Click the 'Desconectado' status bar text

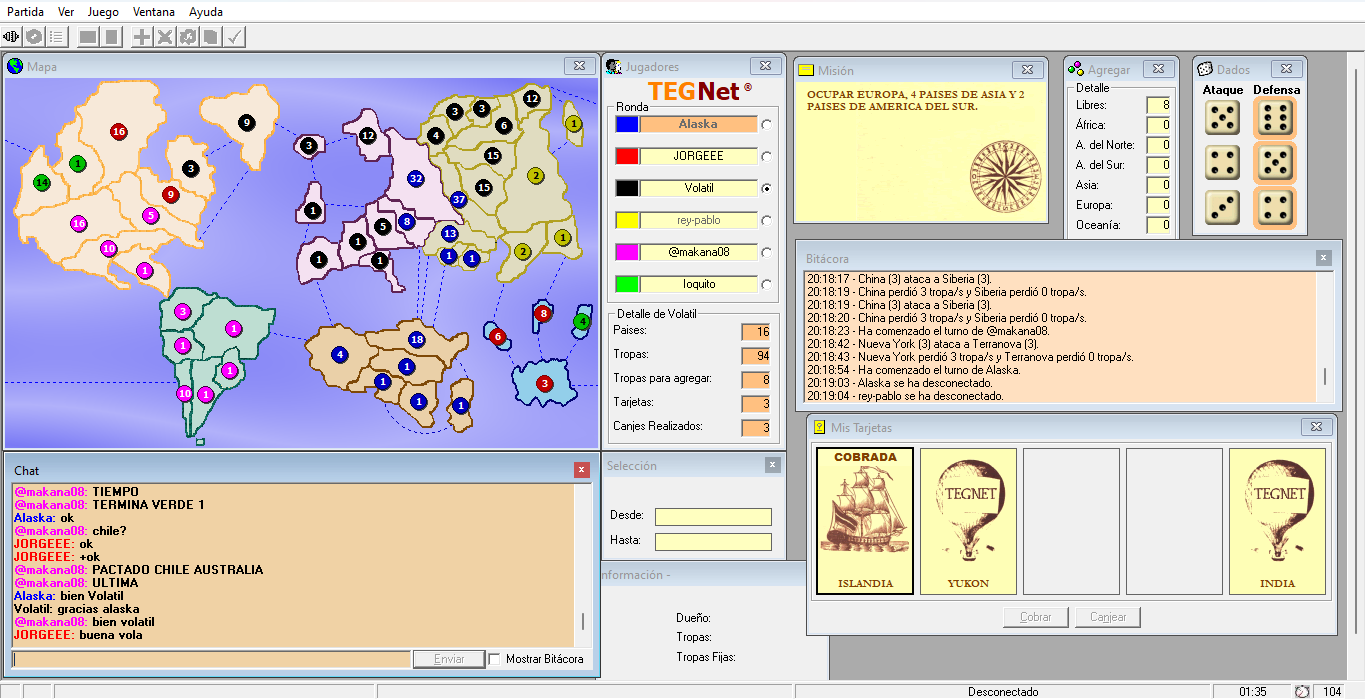tap(1003, 691)
